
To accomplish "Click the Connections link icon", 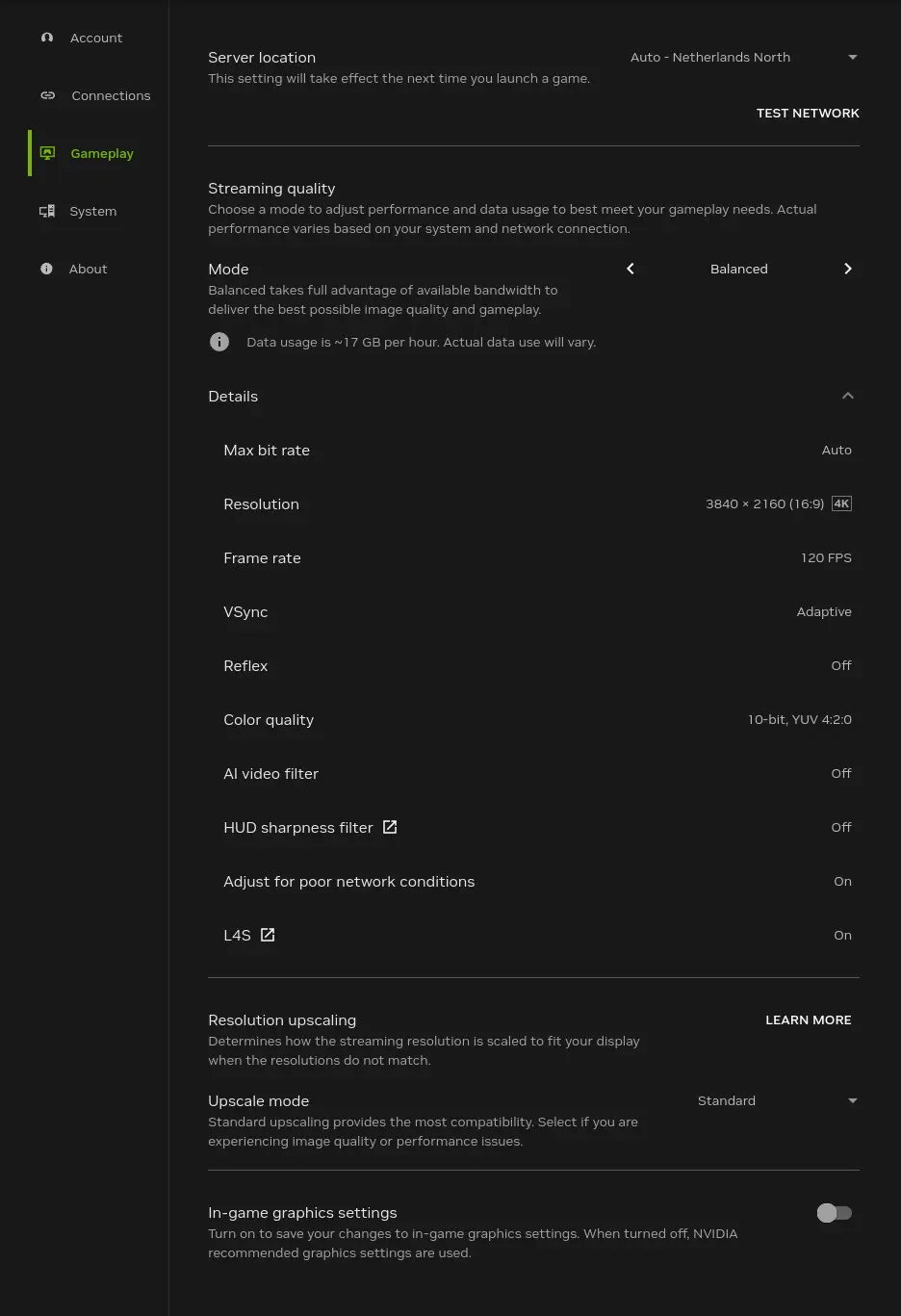I will click(x=47, y=95).
